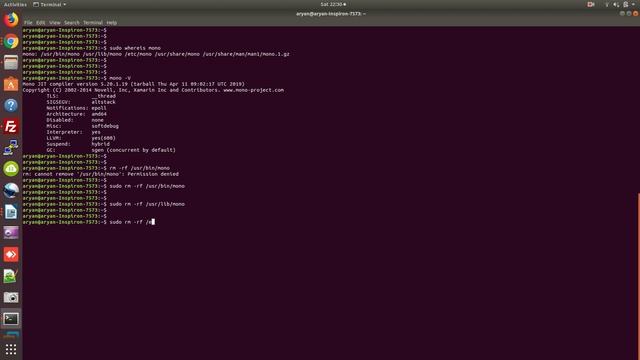
Task: Launch Firefox from the dock
Action: pyautogui.click(x=11, y=20)
